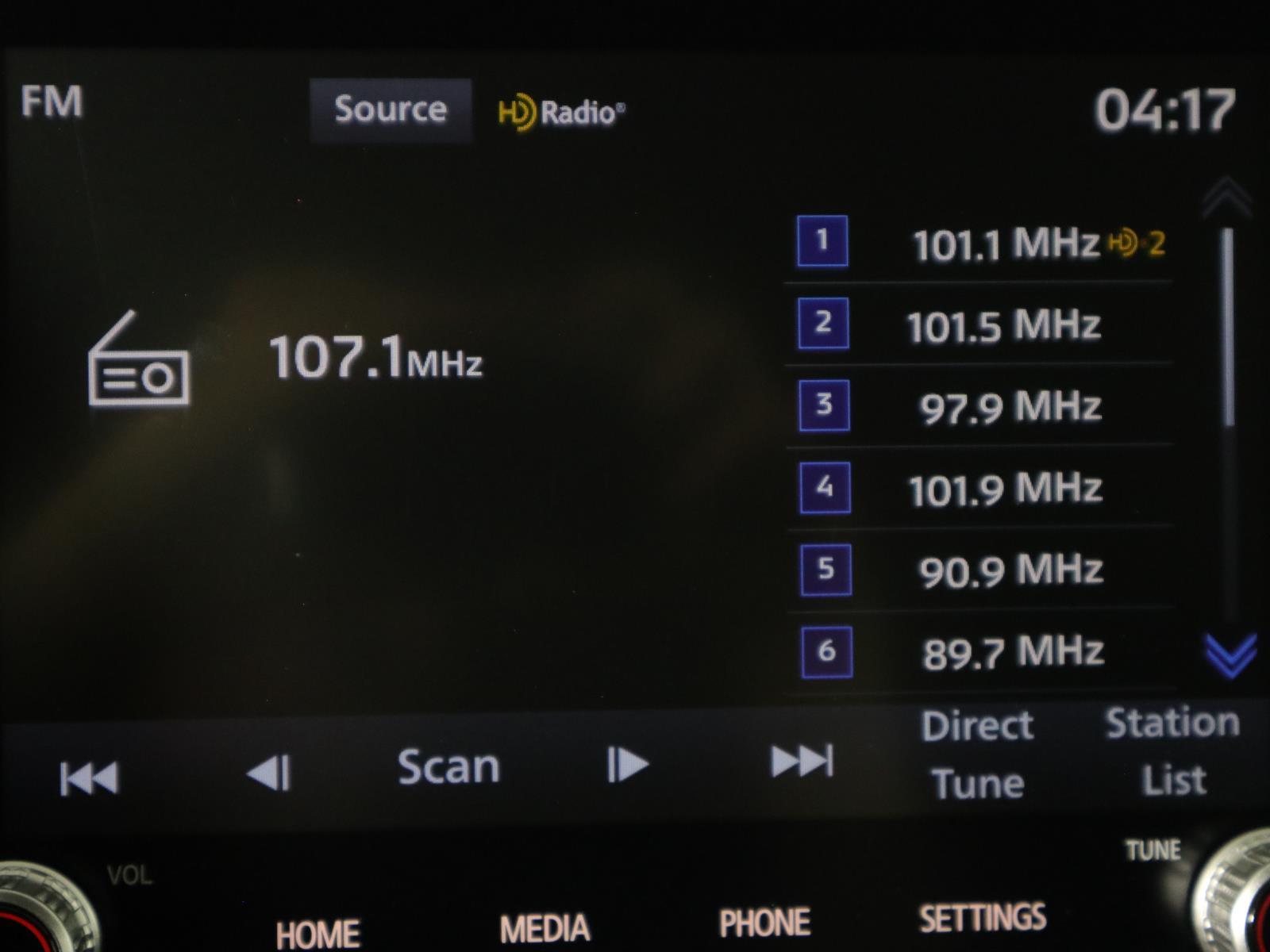Select preset 2 number badge
Image resolution: width=1270 pixels, height=952 pixels.
(x=823, y=323)
